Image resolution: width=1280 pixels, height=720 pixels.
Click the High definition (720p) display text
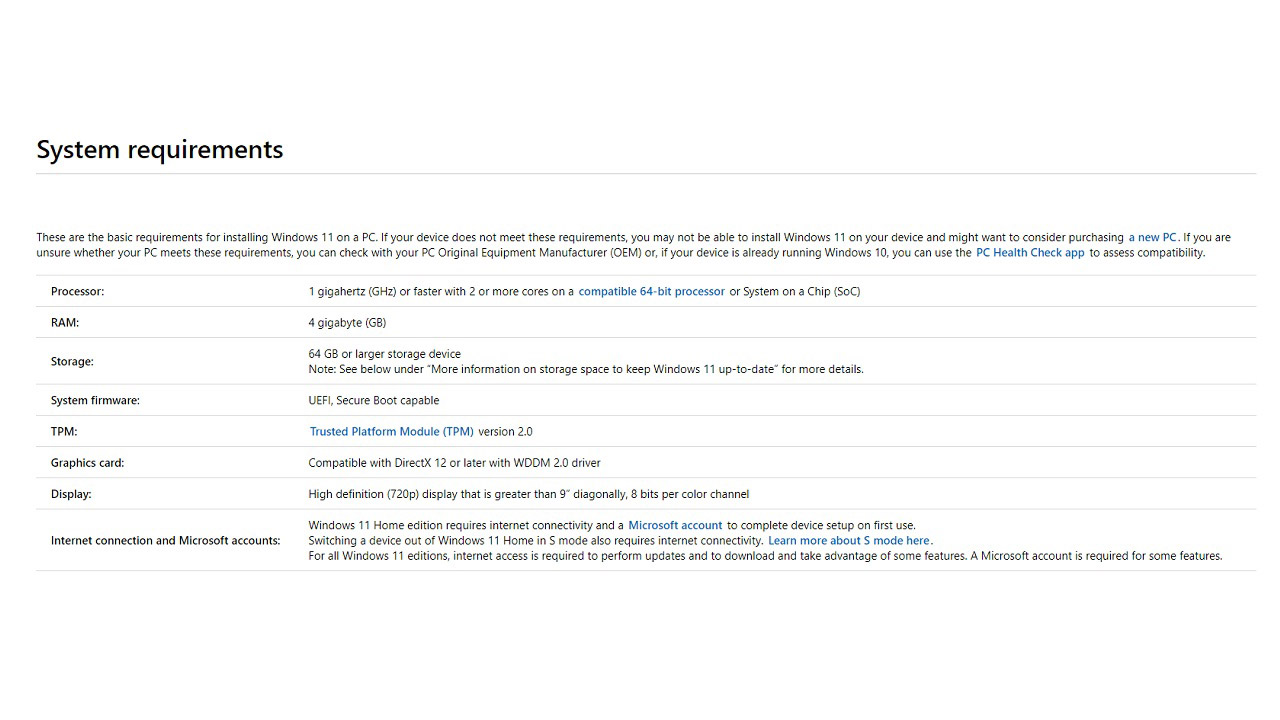coord(528,494)
